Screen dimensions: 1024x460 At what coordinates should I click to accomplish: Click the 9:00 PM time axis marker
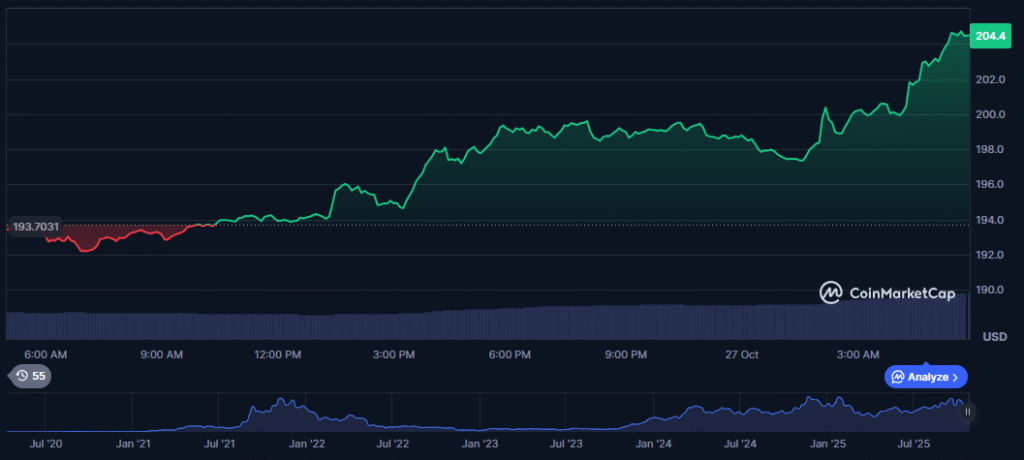click(x=626, y=355)
